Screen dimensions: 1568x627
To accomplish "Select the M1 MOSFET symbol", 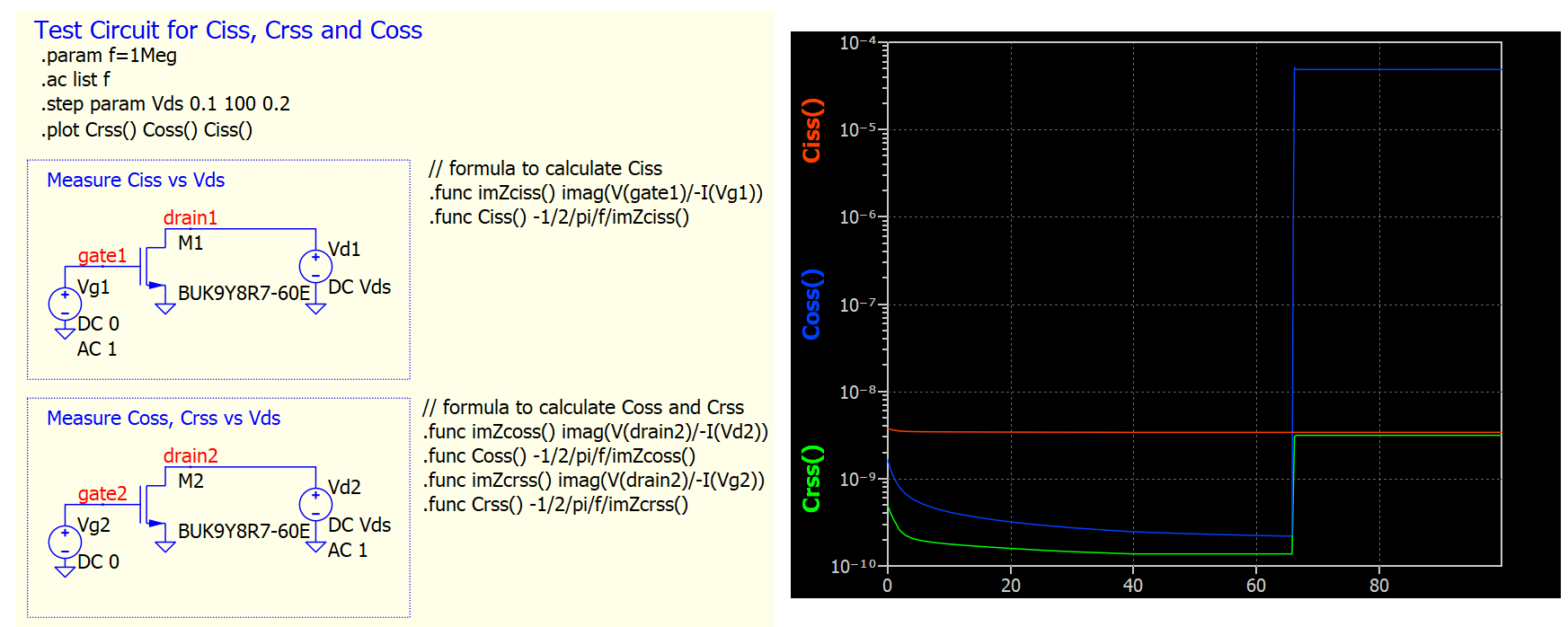I will [153, 268].
